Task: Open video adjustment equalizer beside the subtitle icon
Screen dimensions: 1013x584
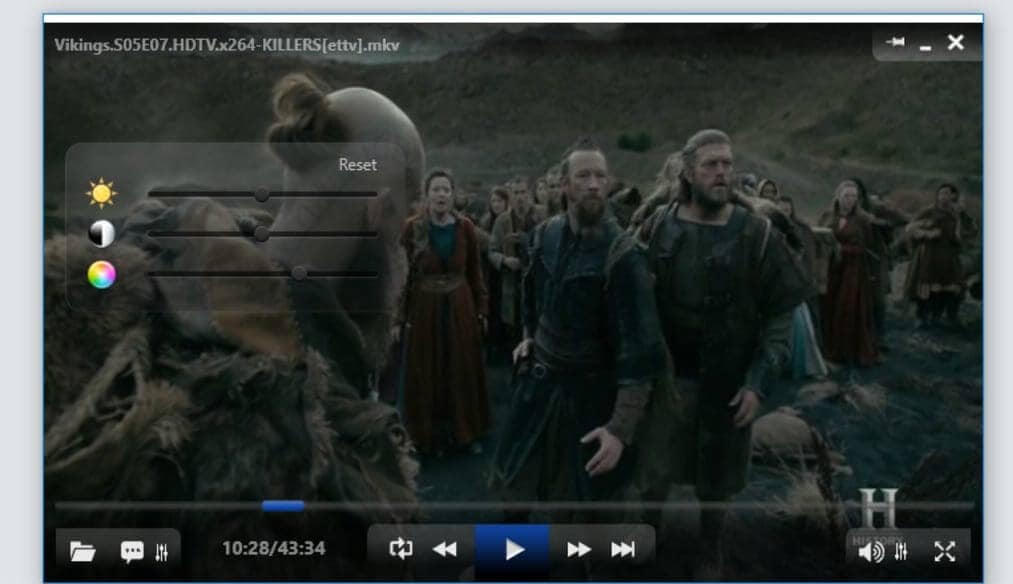Action: [162, 552]
